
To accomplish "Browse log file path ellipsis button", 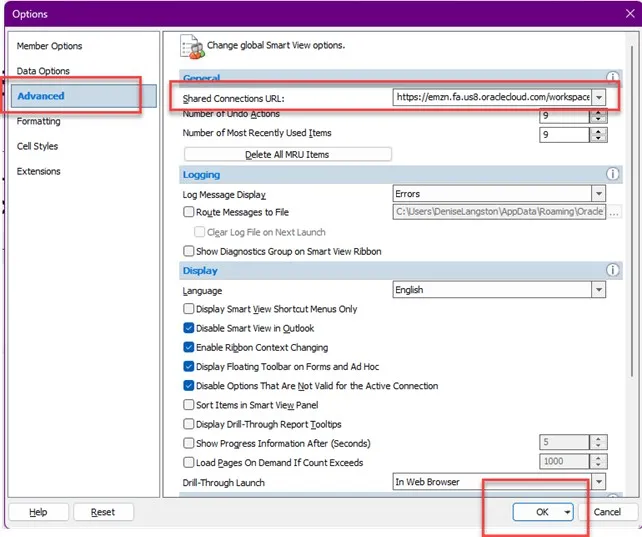I will (614, 212).
